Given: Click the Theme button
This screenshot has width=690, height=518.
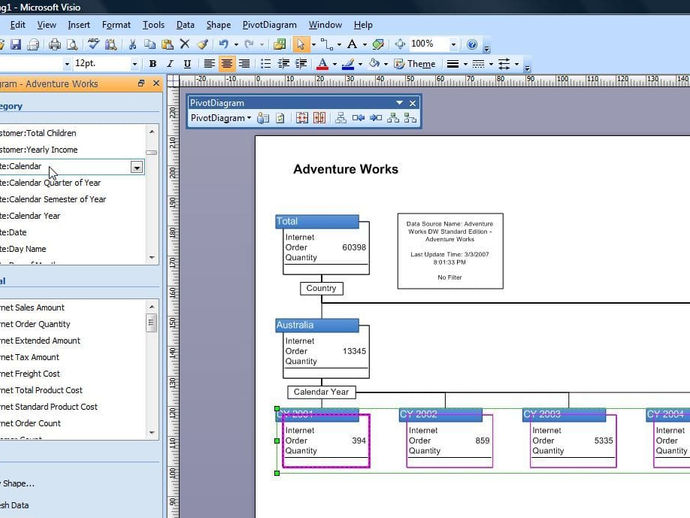Looking at the screenshot, I should point(415,64).
